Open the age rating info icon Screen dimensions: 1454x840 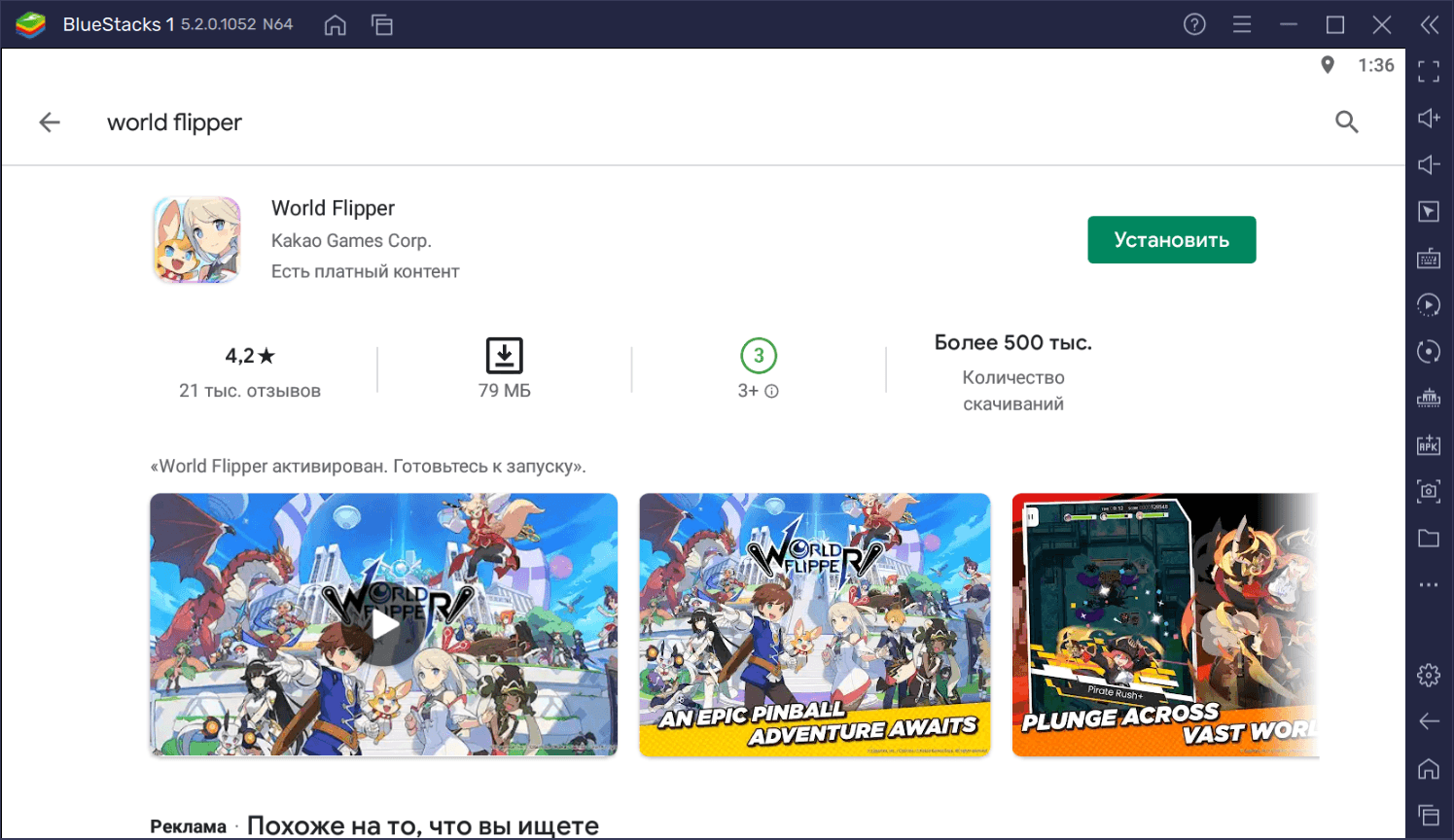pos(771,391)
